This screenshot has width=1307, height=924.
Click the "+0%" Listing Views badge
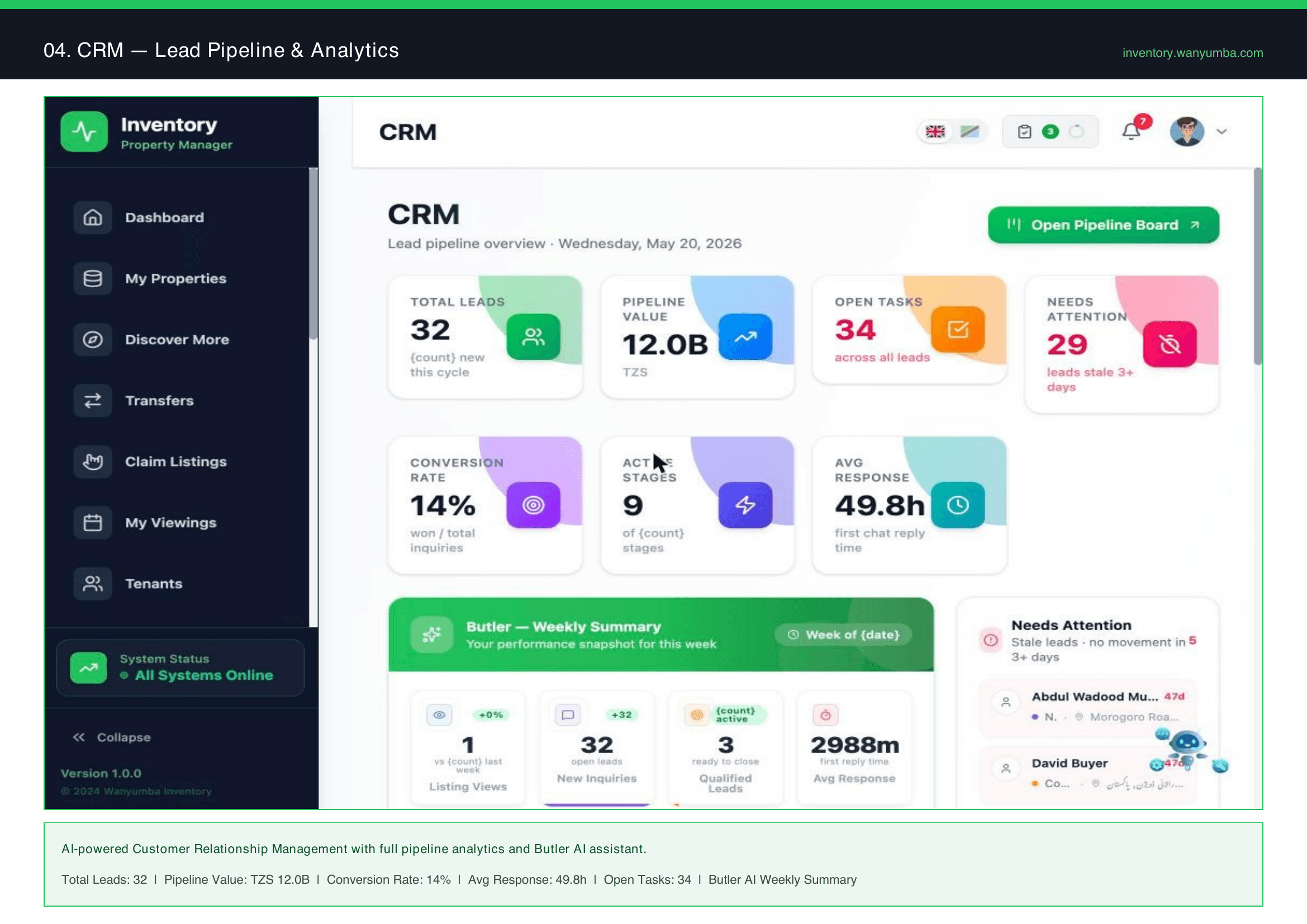[491, 715]
